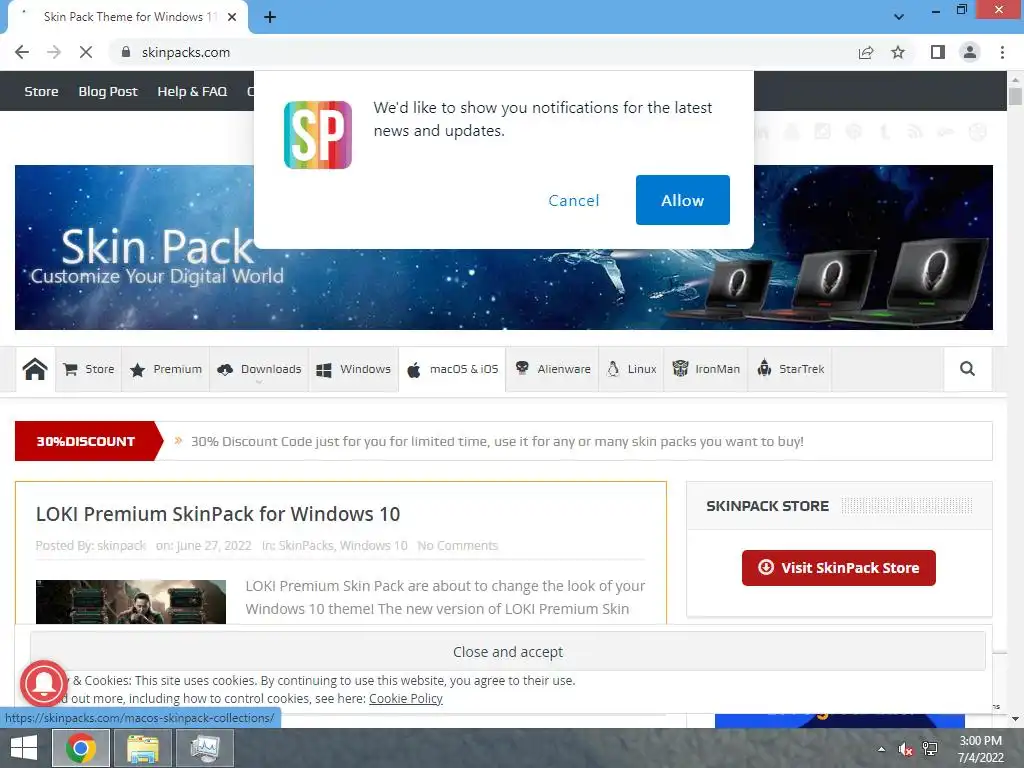
Task: Open a new browser tab
Action: click(x=270, y=17)
